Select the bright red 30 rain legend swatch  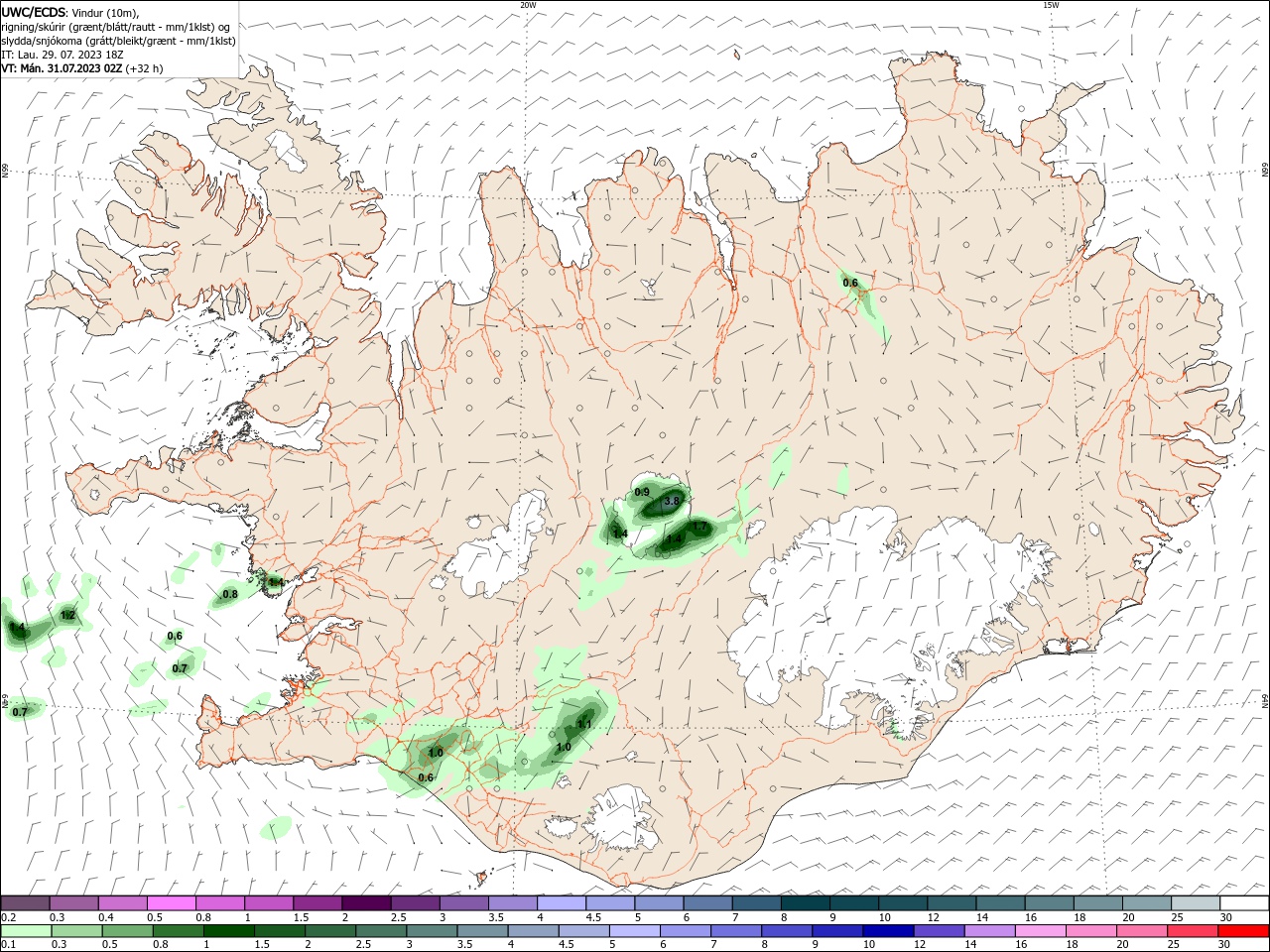coord(1244,931)
